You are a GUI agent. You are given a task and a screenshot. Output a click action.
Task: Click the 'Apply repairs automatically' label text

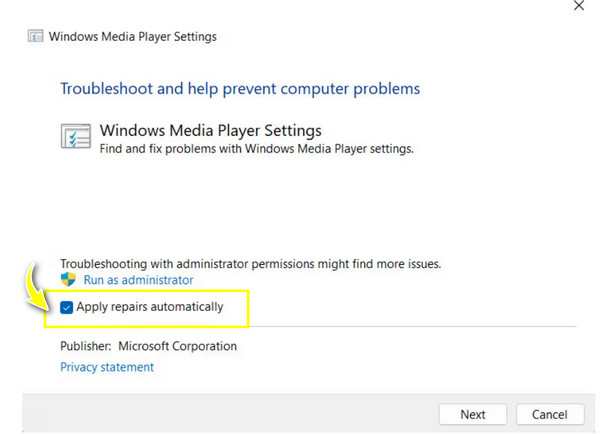coord(150,307)
